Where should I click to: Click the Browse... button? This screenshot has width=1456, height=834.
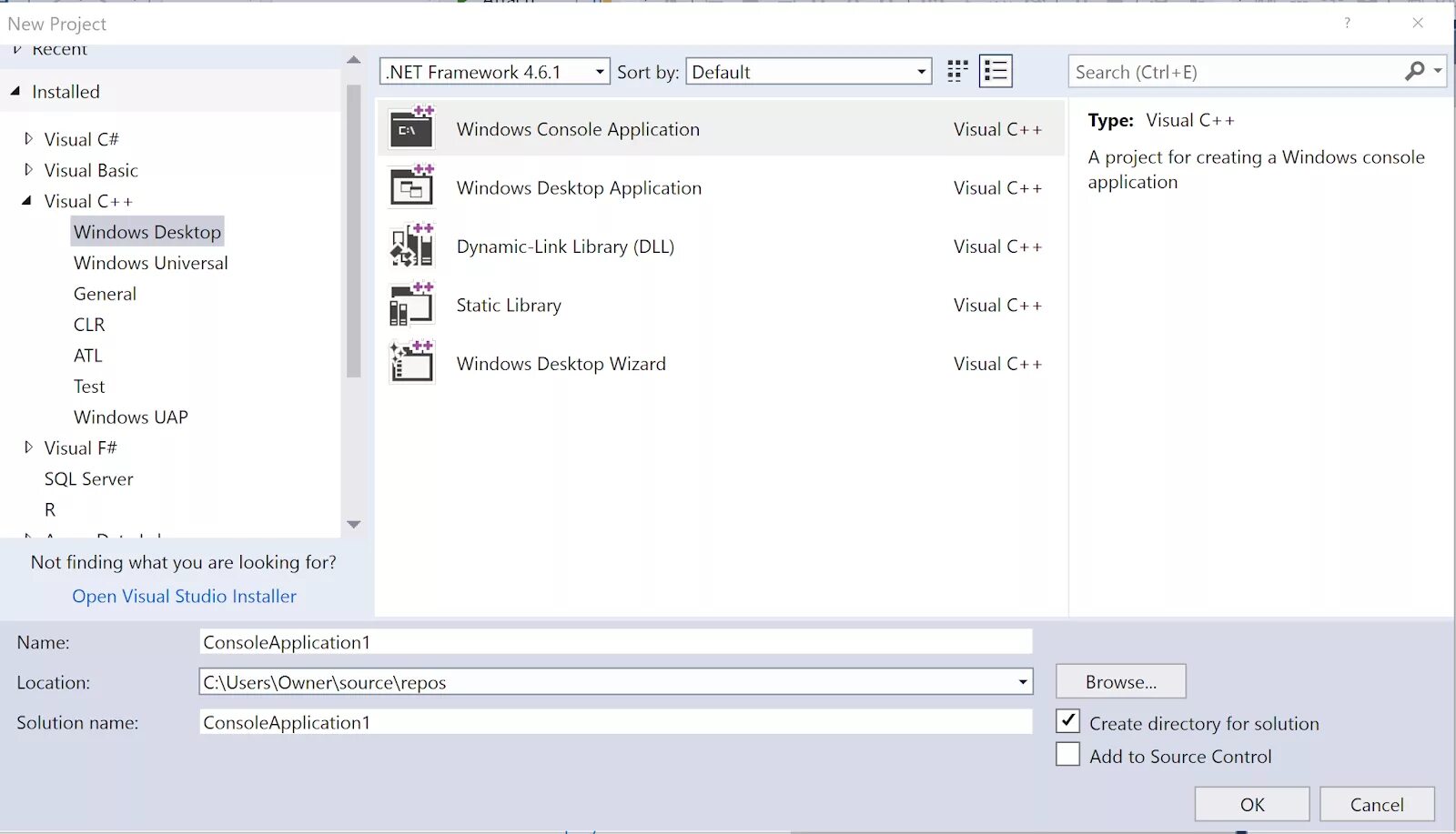(x=1121, y=681)
